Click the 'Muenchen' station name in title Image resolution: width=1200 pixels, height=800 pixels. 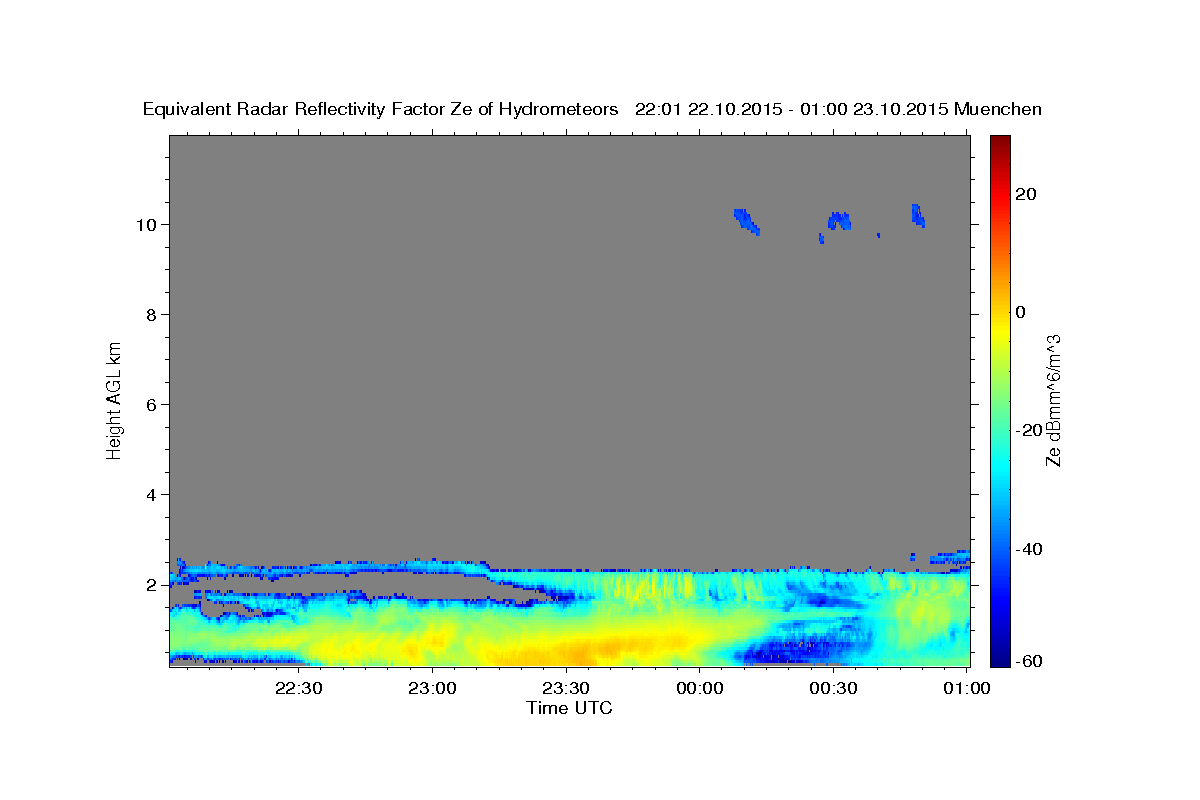(x=998, y=109)
